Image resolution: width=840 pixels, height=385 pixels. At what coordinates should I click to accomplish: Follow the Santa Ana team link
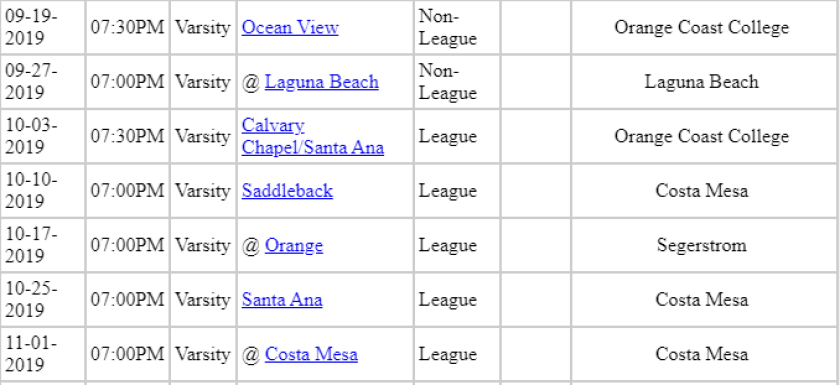(x=282, y=299)
